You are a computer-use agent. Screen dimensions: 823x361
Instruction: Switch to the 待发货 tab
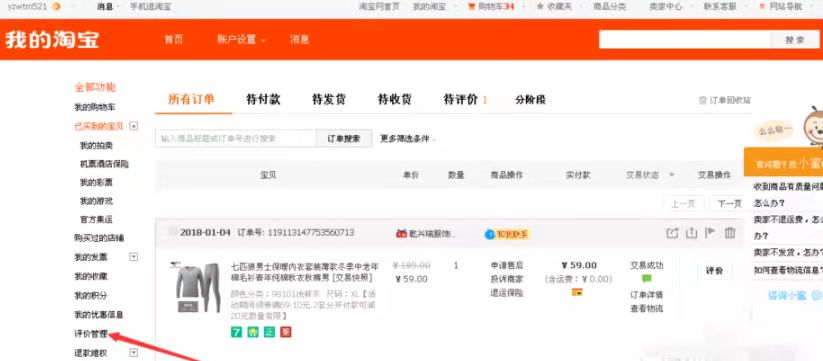(x=329, y=99)
